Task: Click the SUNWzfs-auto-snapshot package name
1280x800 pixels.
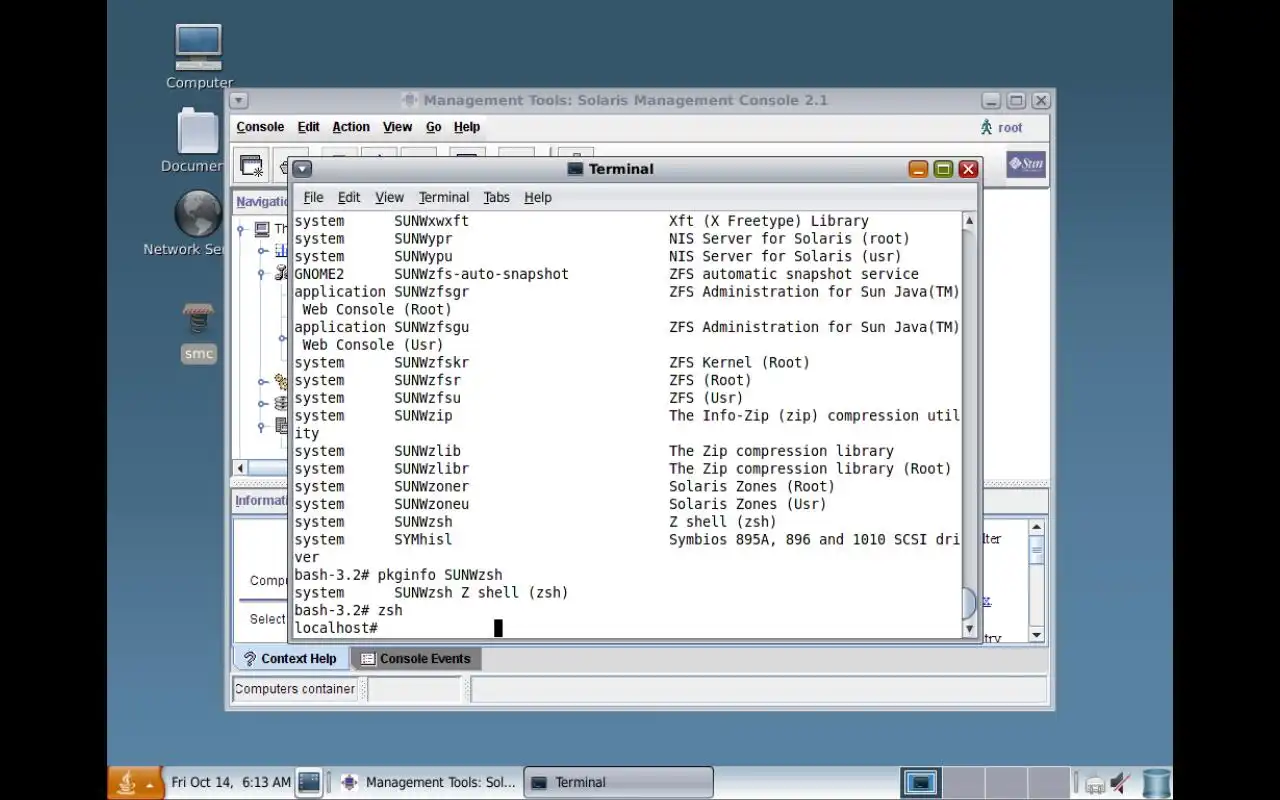Action: (x=481, y=274)
